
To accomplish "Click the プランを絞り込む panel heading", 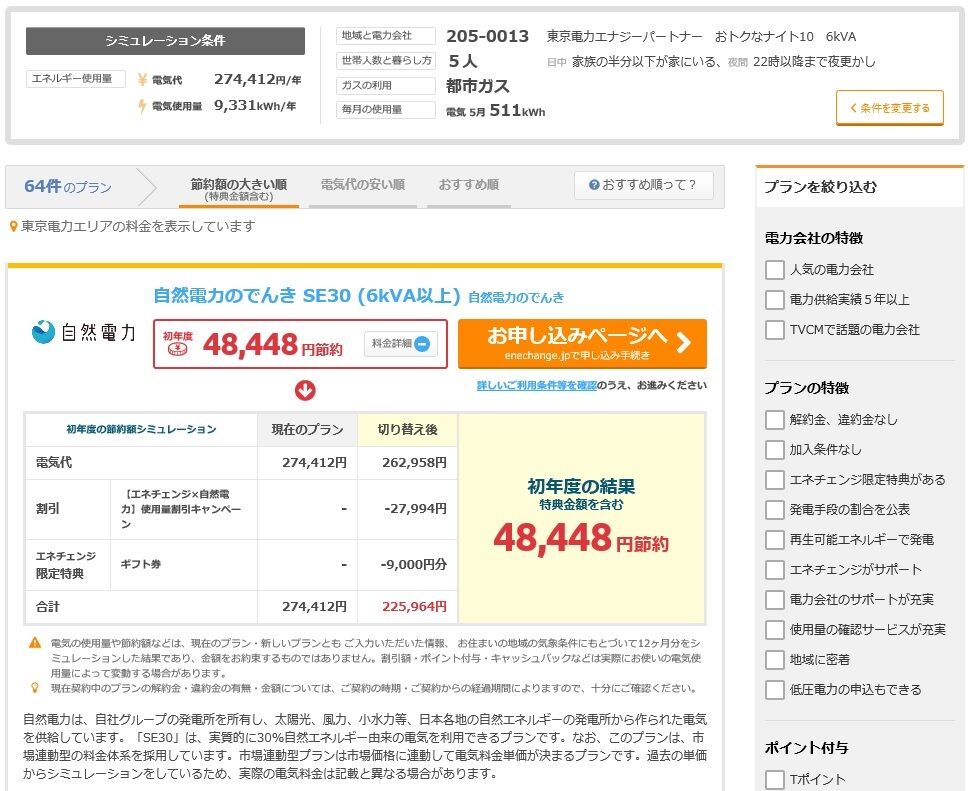I will pyautogui.click(x=820, y=187).
